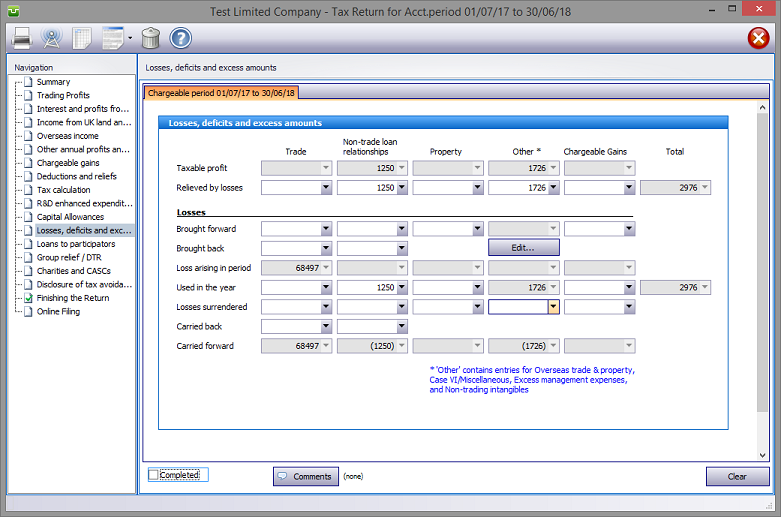This screenshot has height=517, width=781.
Task: Open the Comments button
Action: point(306,476)
